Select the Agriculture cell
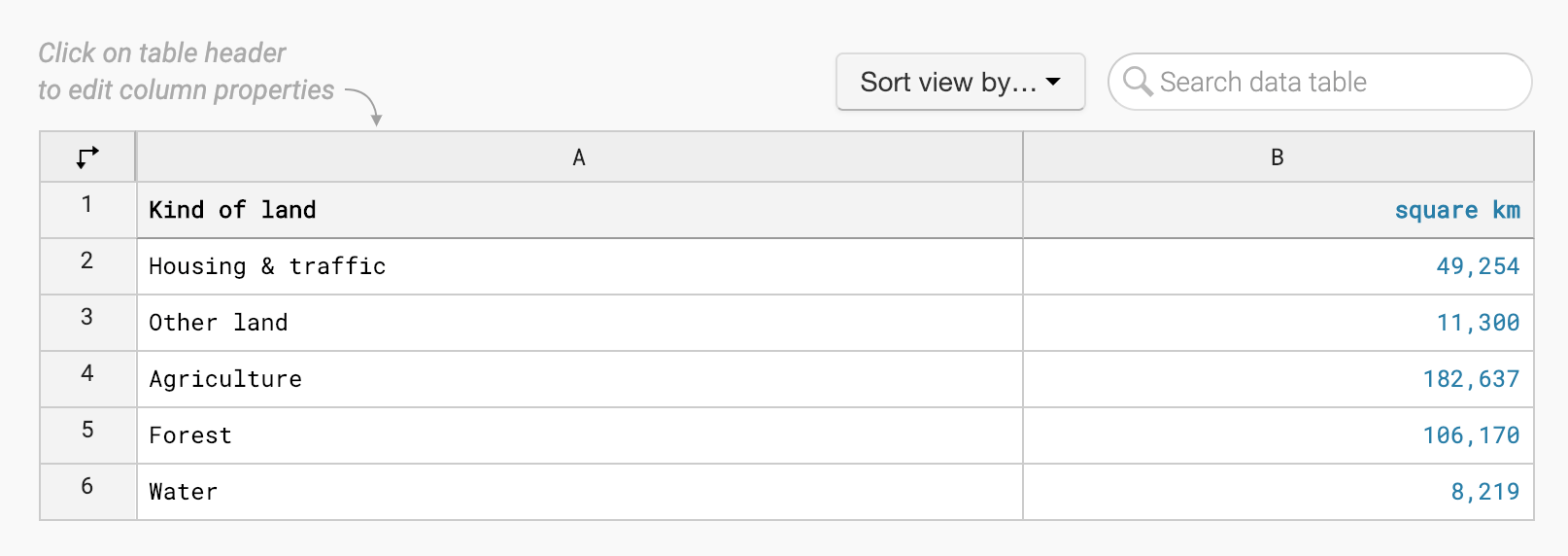The height and width of the screenshot is (556, 1568). coord(579,379)
